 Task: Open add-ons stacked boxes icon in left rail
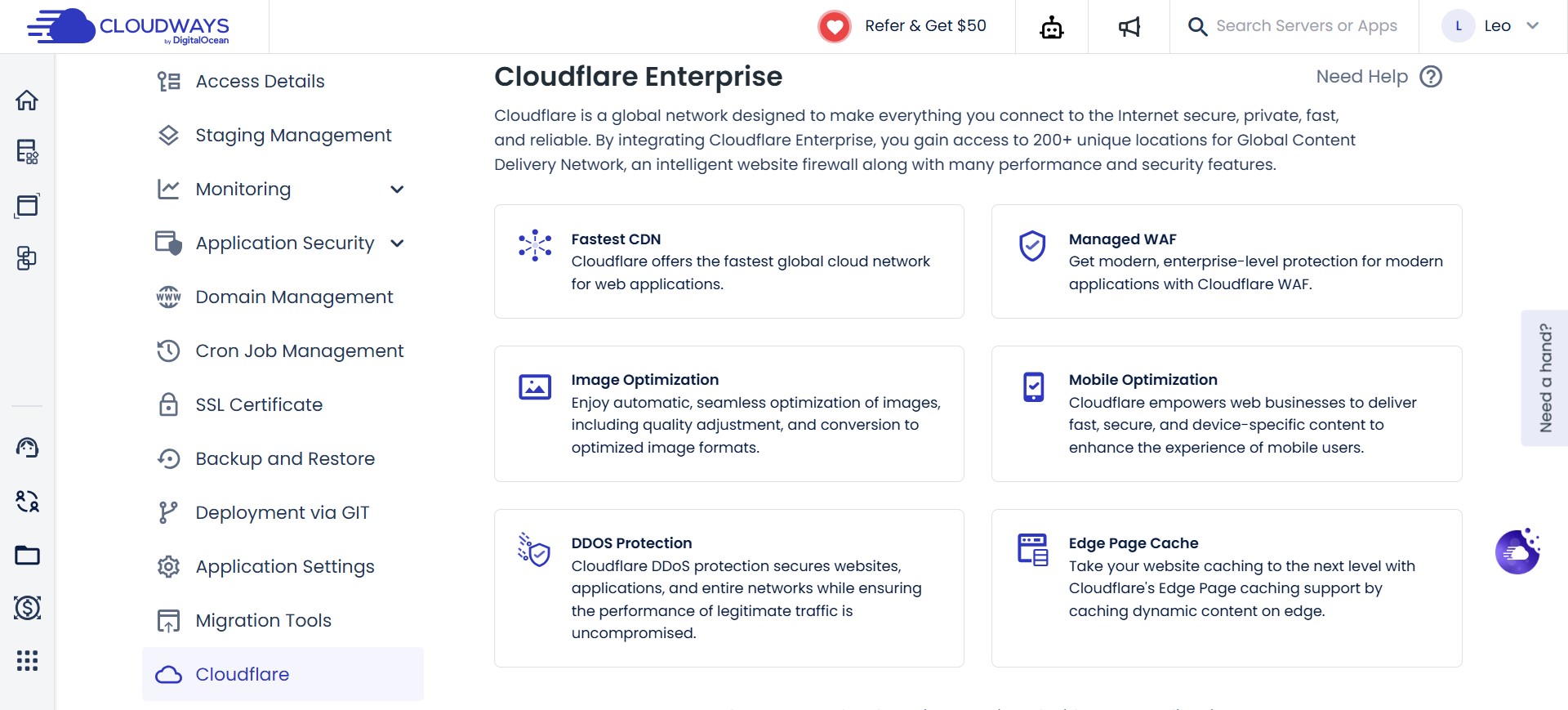[27, 258]
